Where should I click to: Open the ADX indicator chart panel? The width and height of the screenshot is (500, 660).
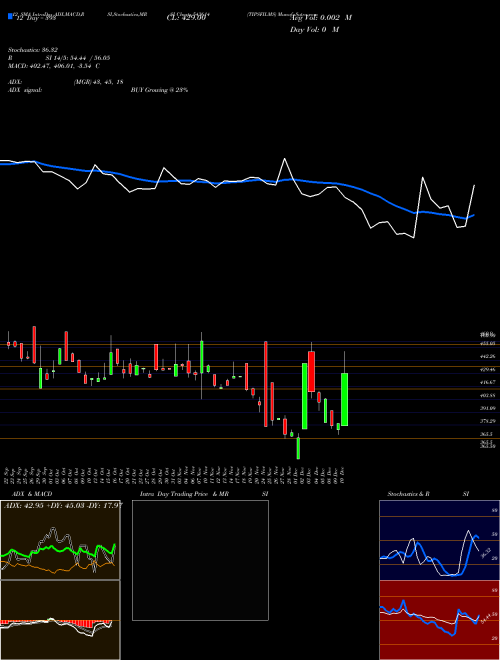(x=60, y=540)
